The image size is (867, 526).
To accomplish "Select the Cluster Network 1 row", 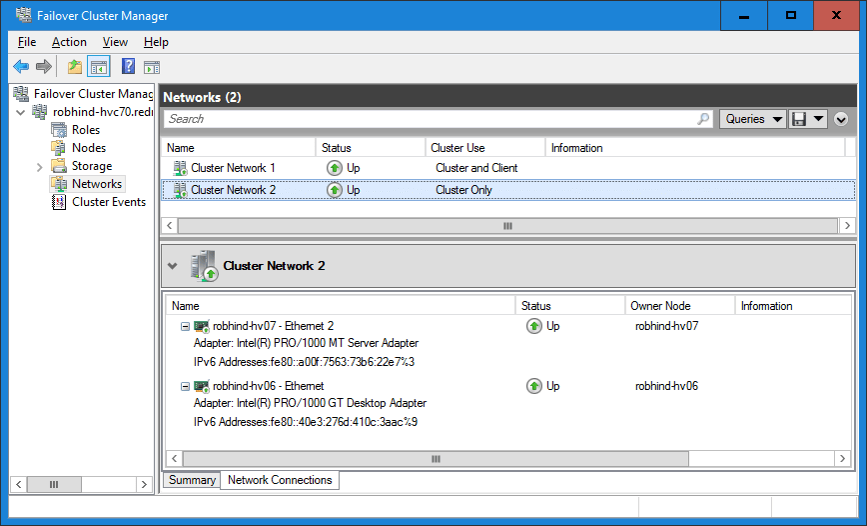I will click(x=508, y=168).
